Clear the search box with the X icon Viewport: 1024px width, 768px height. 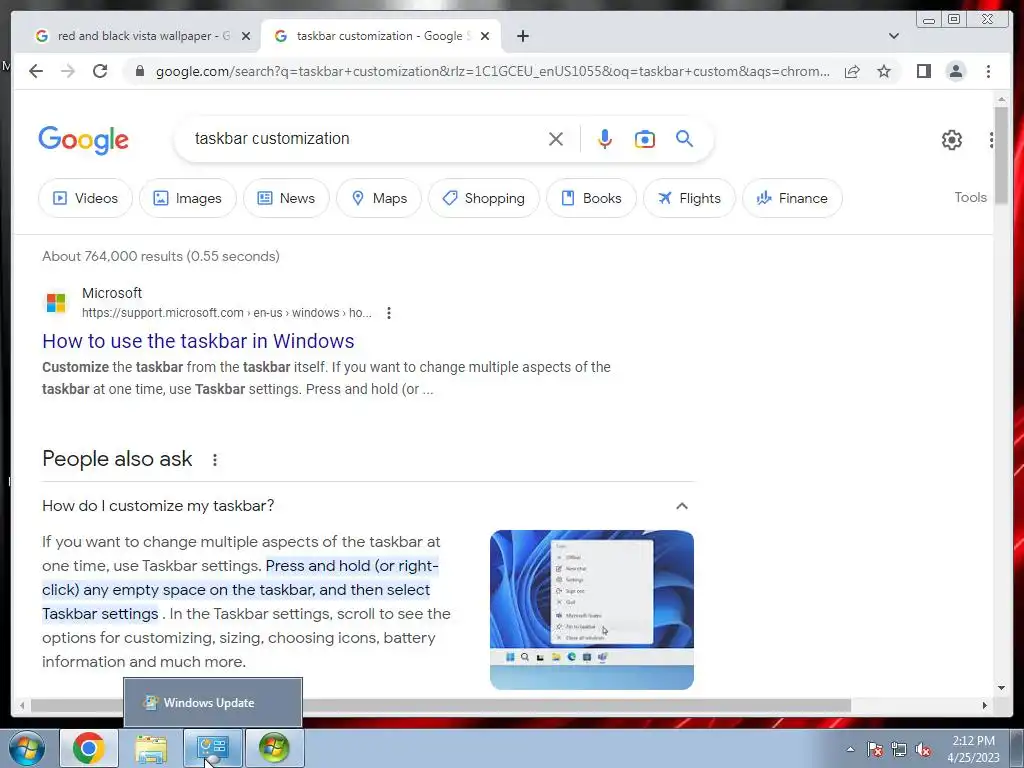click(556, 139)
